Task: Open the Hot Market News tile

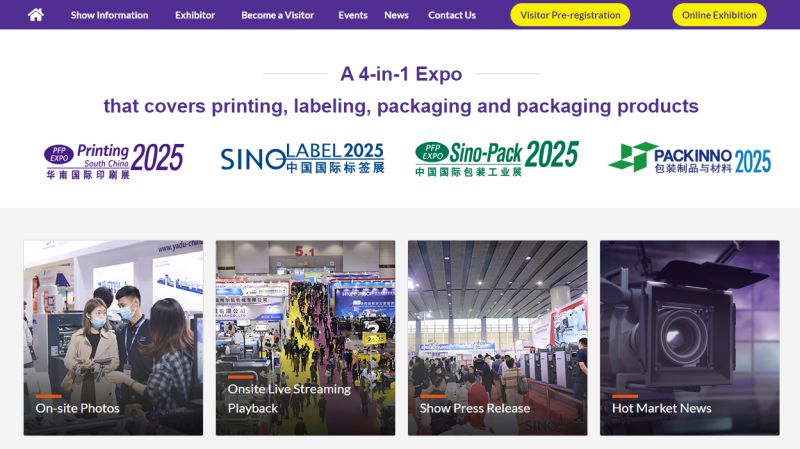Action: click(690, 338)
